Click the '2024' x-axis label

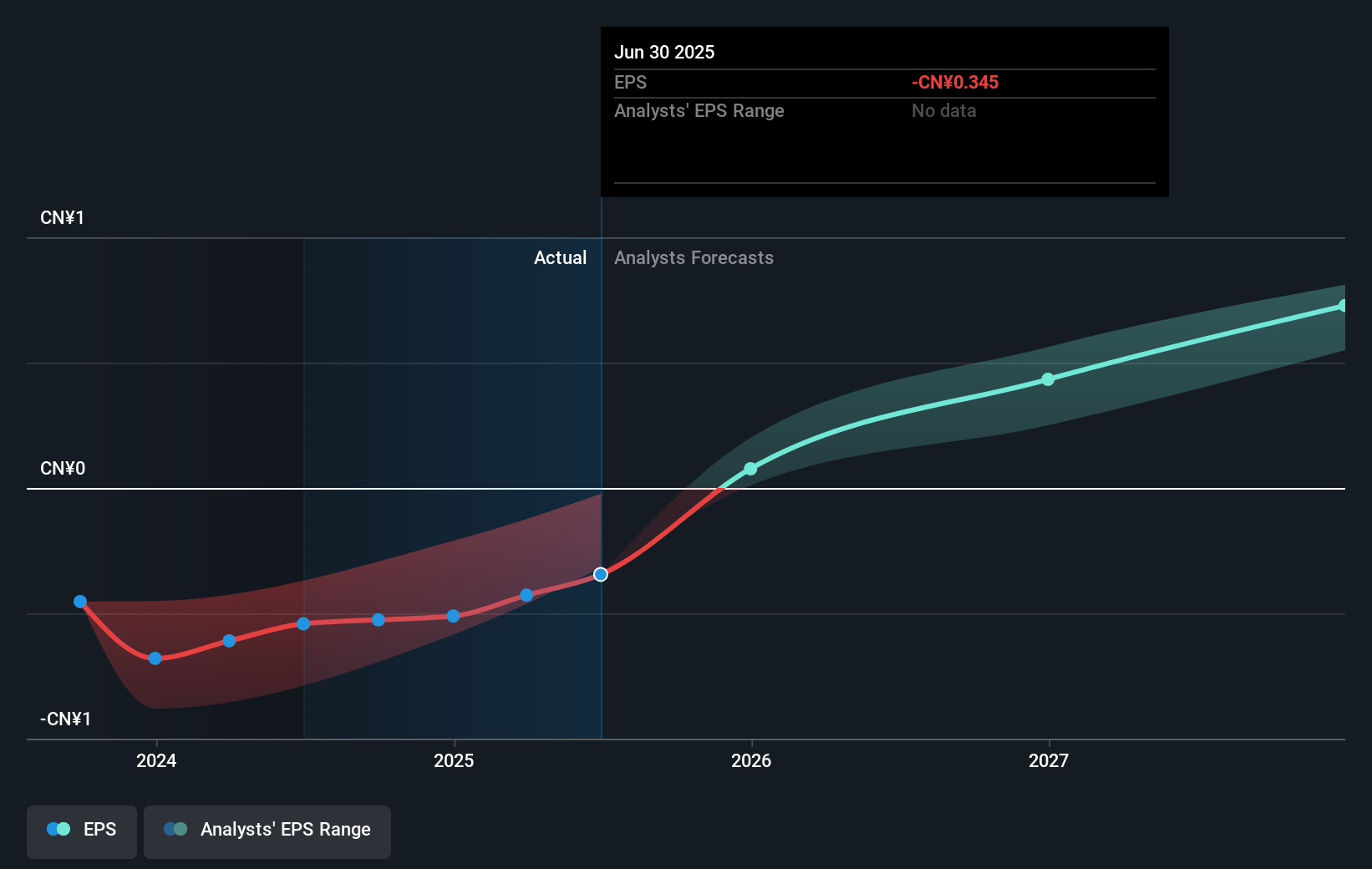click(156, 760)
